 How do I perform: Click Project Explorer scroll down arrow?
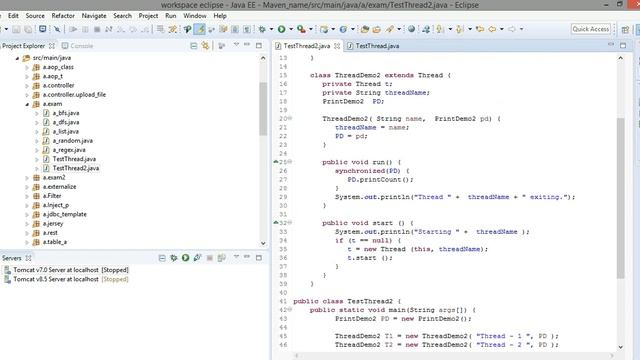[263, 243]
